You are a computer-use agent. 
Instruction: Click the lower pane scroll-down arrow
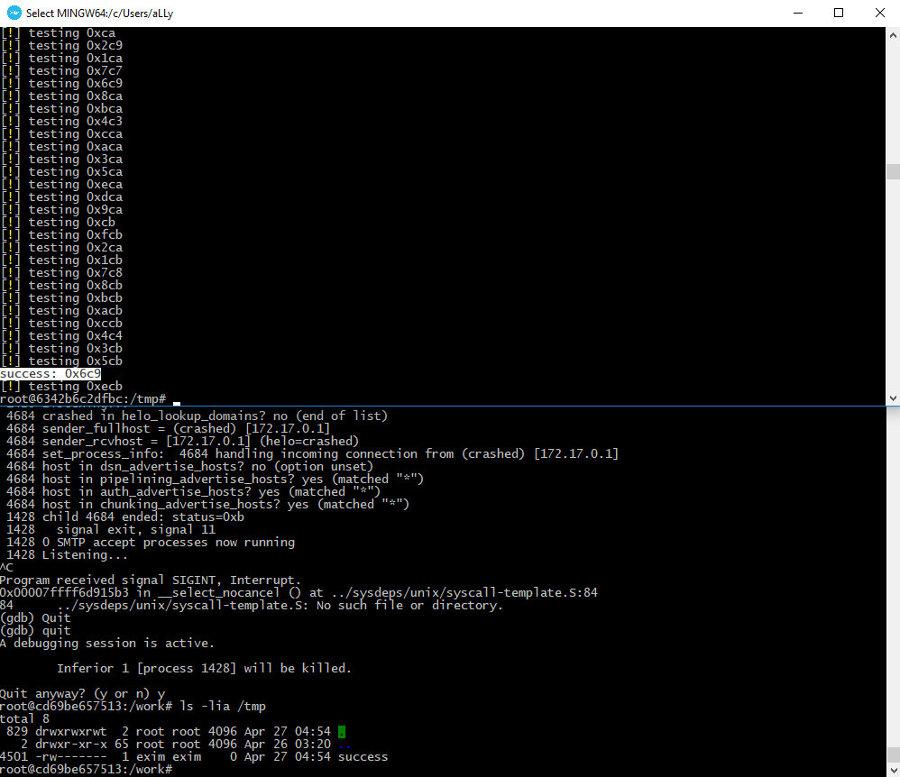[x=892, y=768]
